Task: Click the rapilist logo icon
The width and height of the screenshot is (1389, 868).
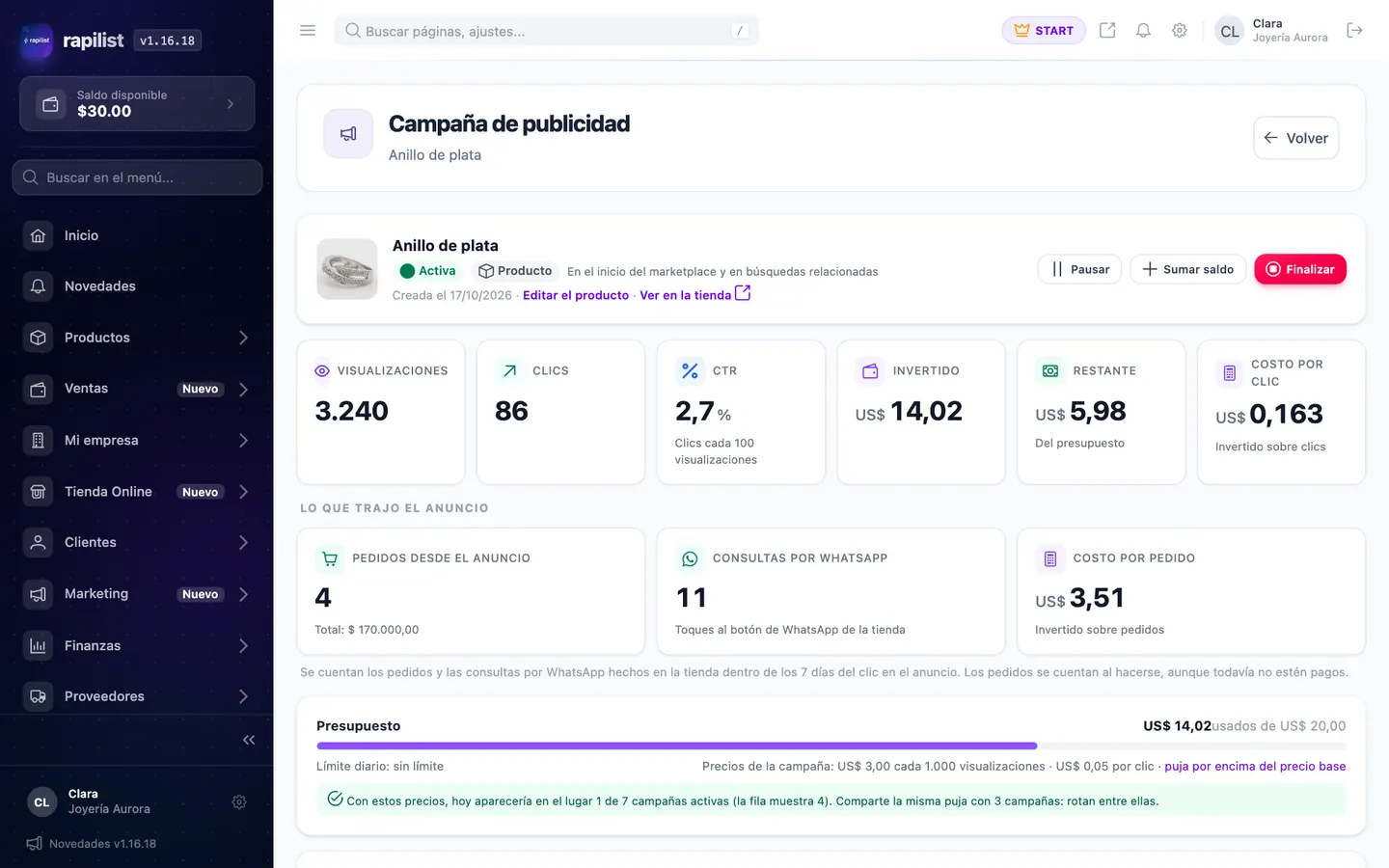Action: pos(37,41)
